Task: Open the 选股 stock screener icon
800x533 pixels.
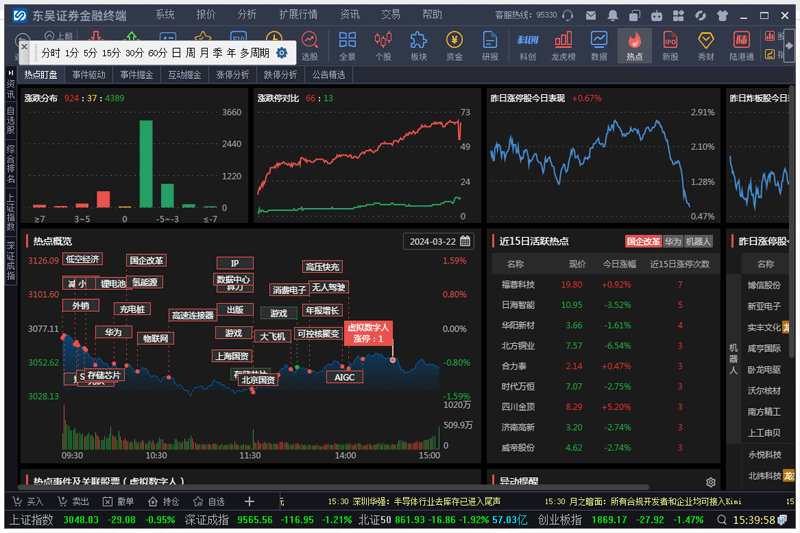Action: [309, 45]
